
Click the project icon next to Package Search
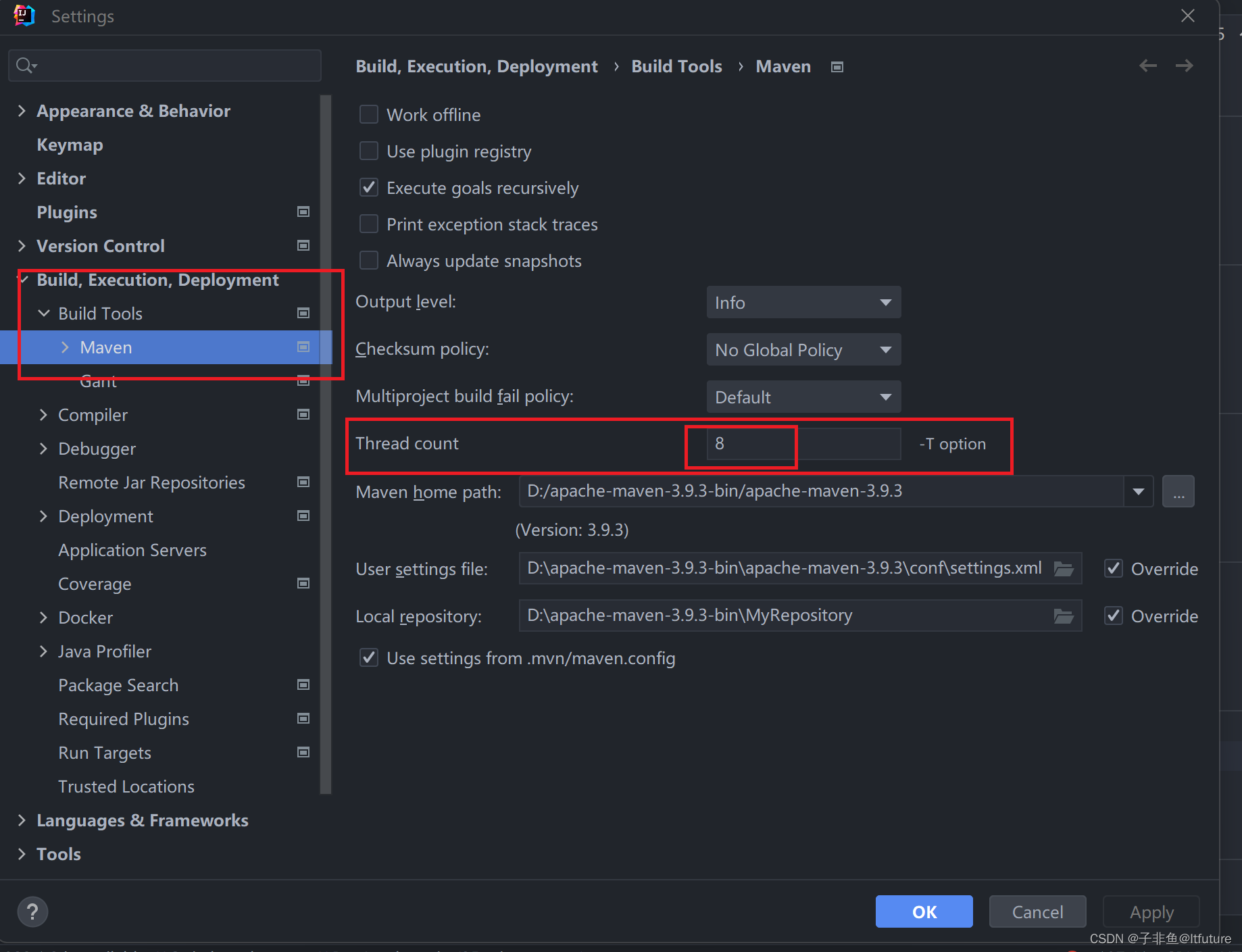303,684
